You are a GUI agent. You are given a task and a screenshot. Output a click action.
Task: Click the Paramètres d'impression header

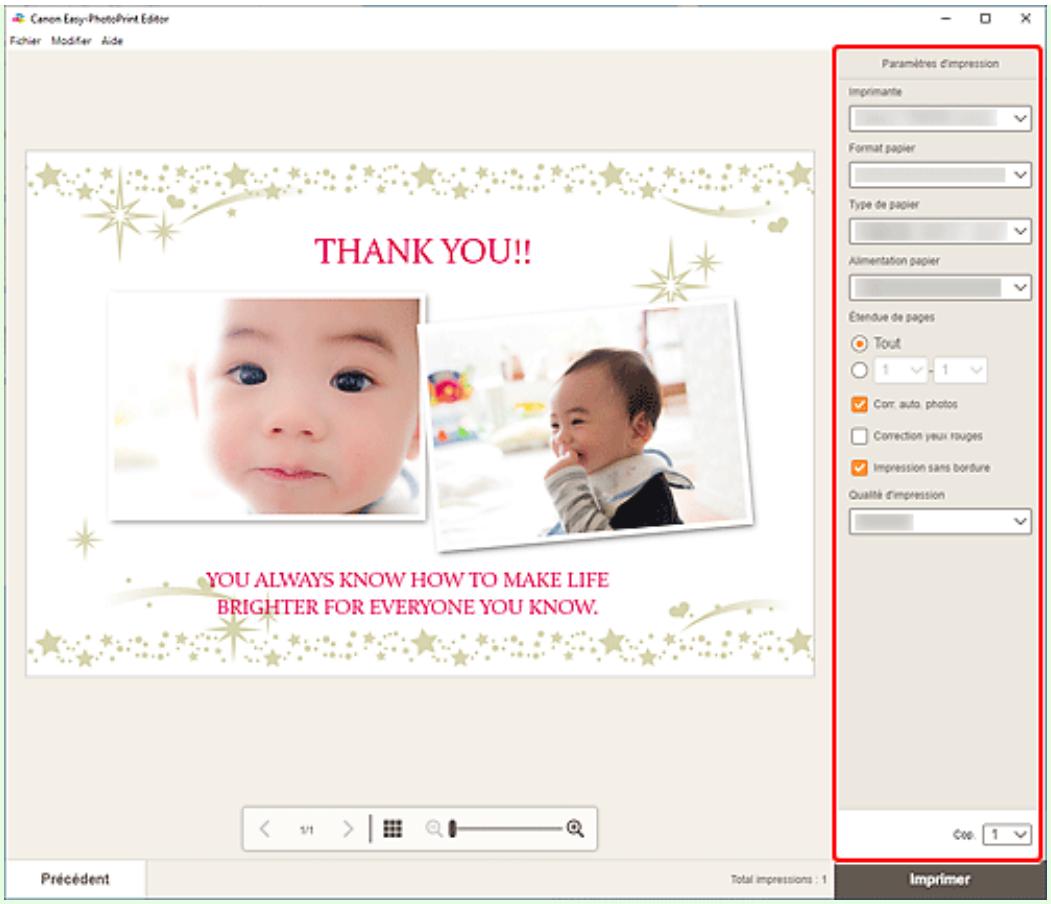940,64
